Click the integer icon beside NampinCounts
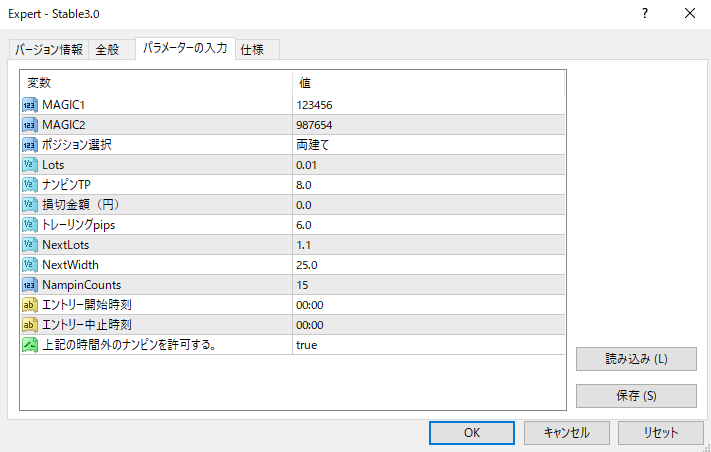711x452 pixels. click(x=30, y=285)
